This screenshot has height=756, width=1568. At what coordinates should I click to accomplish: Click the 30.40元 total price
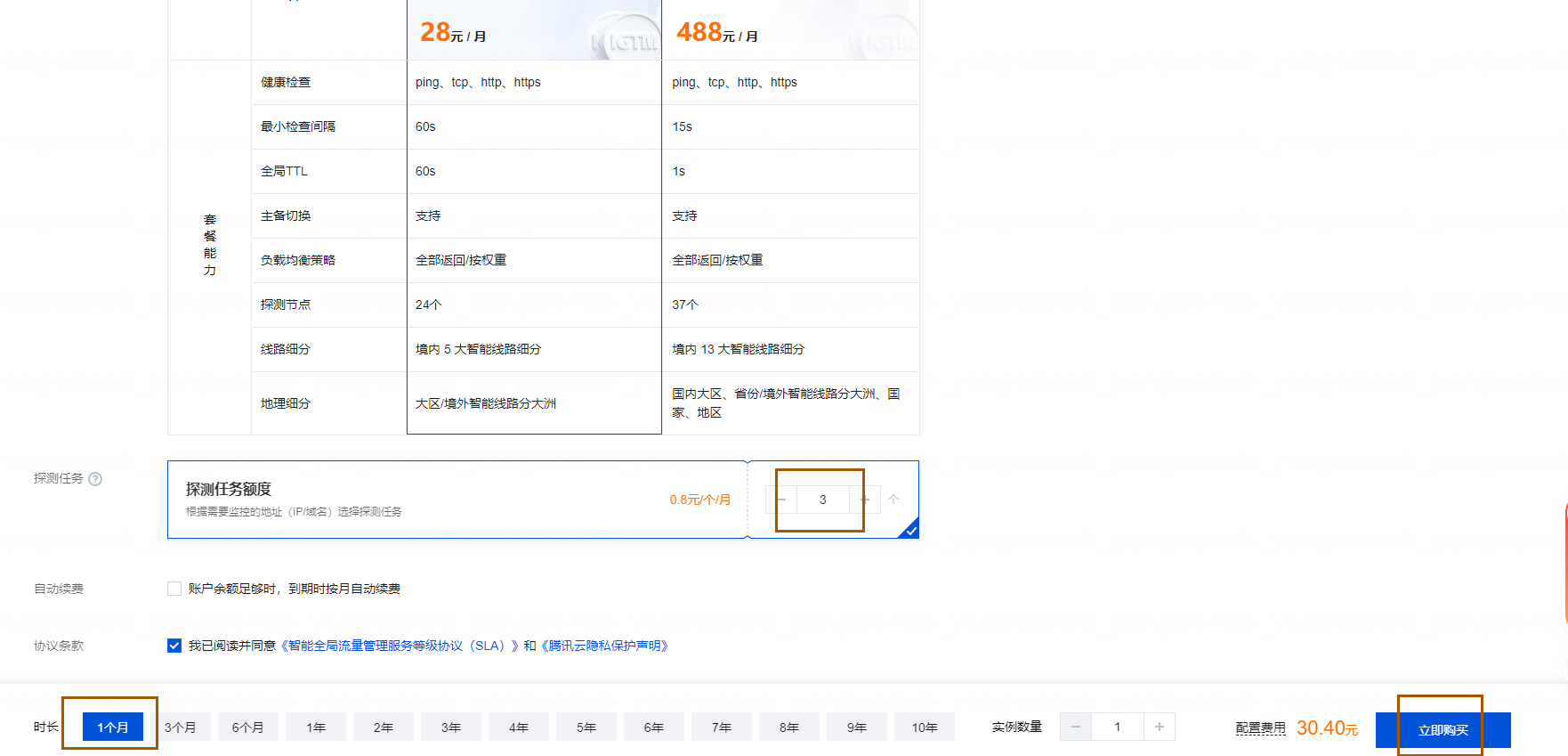1327,728
